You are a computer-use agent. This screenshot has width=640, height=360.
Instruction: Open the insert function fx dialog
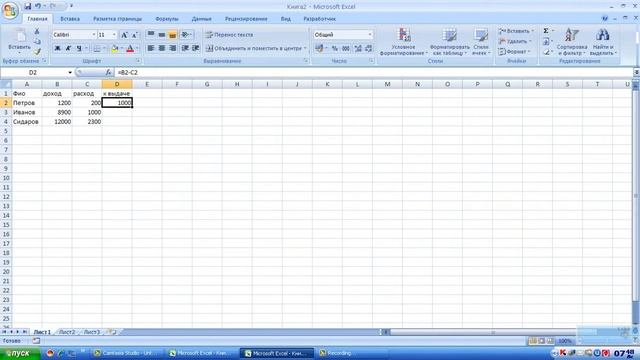[x=108, y=72]
